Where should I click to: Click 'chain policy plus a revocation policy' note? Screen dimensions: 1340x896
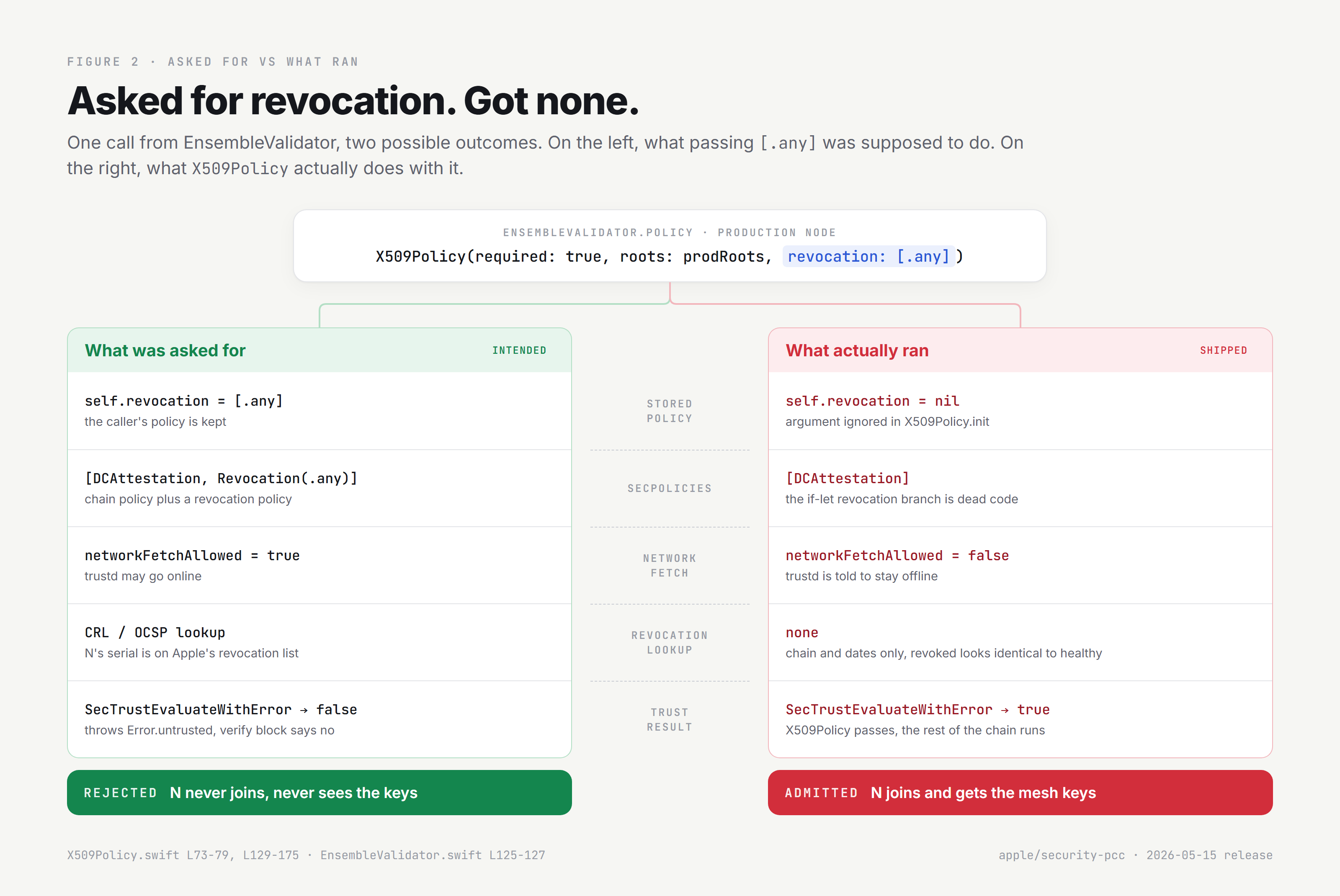188,499
